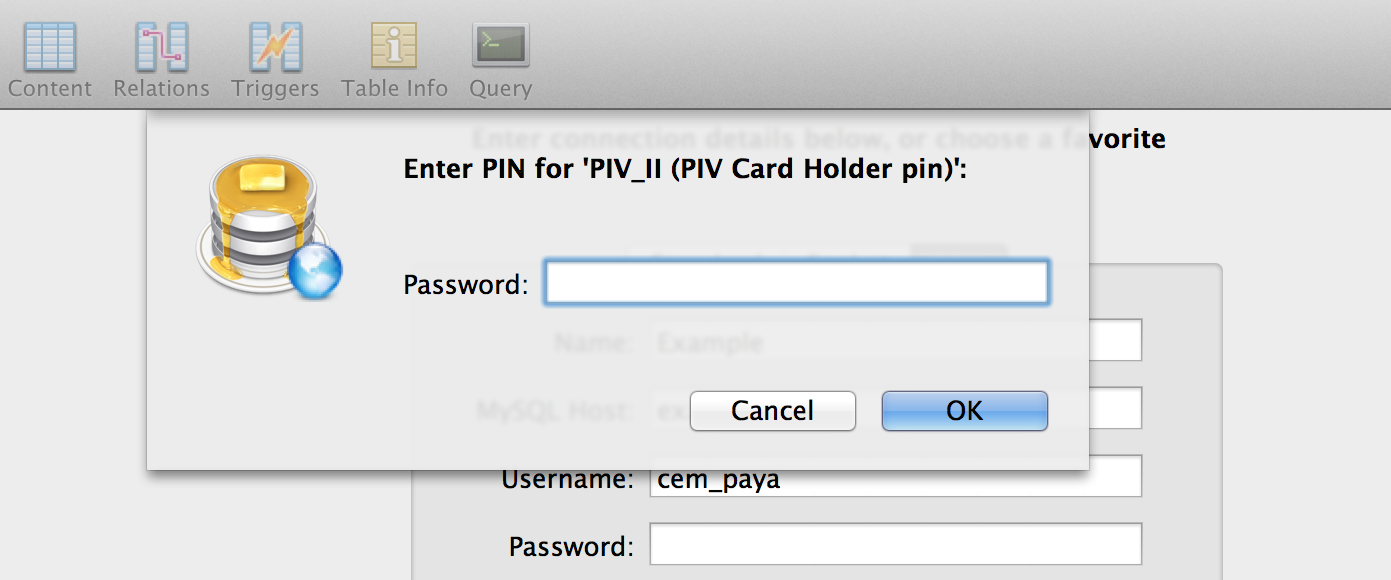Click the Password label in the PIN dialog

(x=464, y=285)
